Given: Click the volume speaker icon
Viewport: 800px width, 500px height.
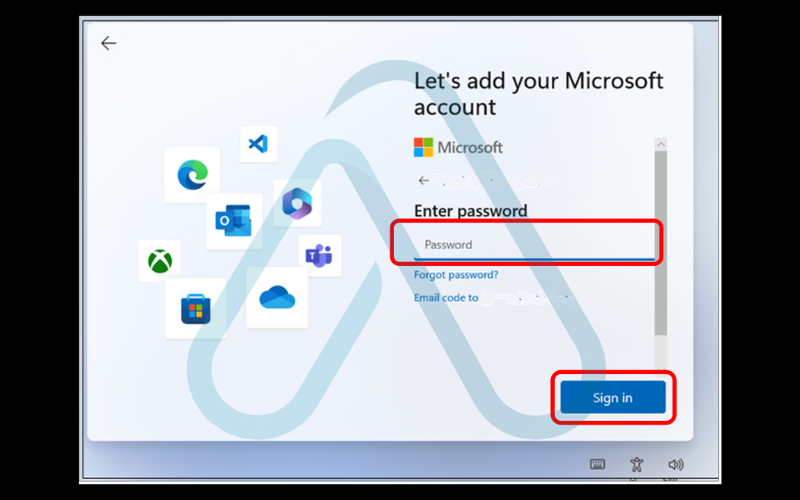Looking at the screenshot, I should (676, 464).
